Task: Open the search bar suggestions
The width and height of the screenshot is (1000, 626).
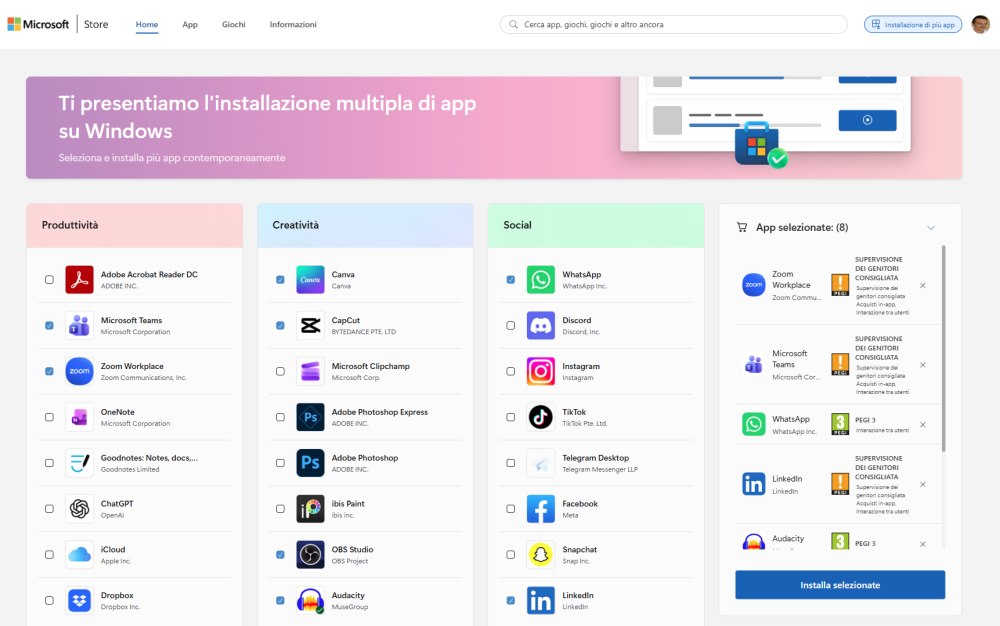Action: 671,22
